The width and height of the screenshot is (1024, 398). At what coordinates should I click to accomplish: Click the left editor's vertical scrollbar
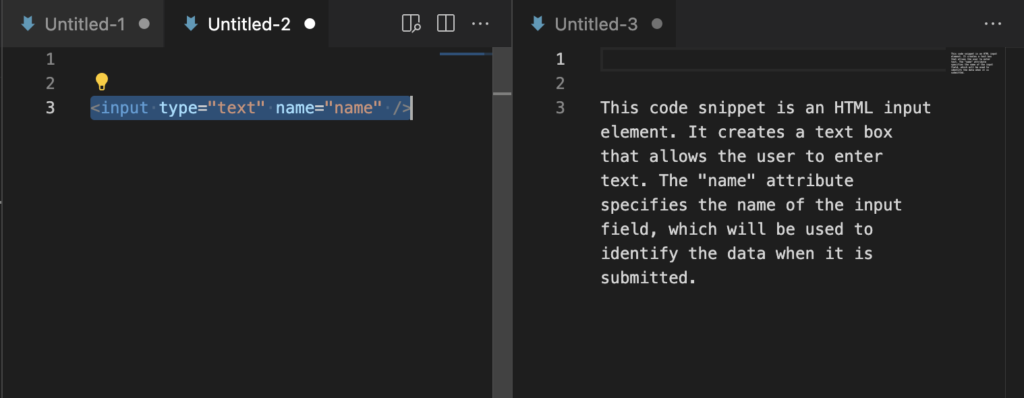pyautogui.click(x=502, y=222)
